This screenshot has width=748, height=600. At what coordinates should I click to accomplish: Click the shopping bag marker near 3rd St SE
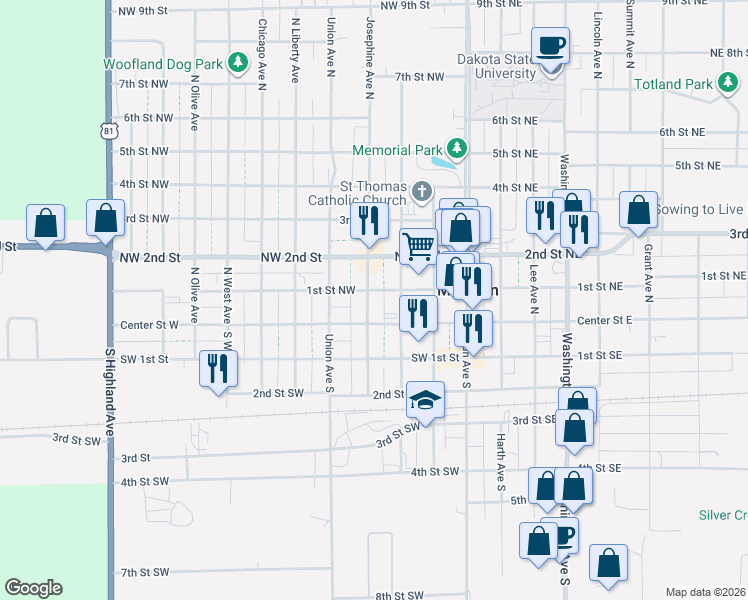click(574, 427)
